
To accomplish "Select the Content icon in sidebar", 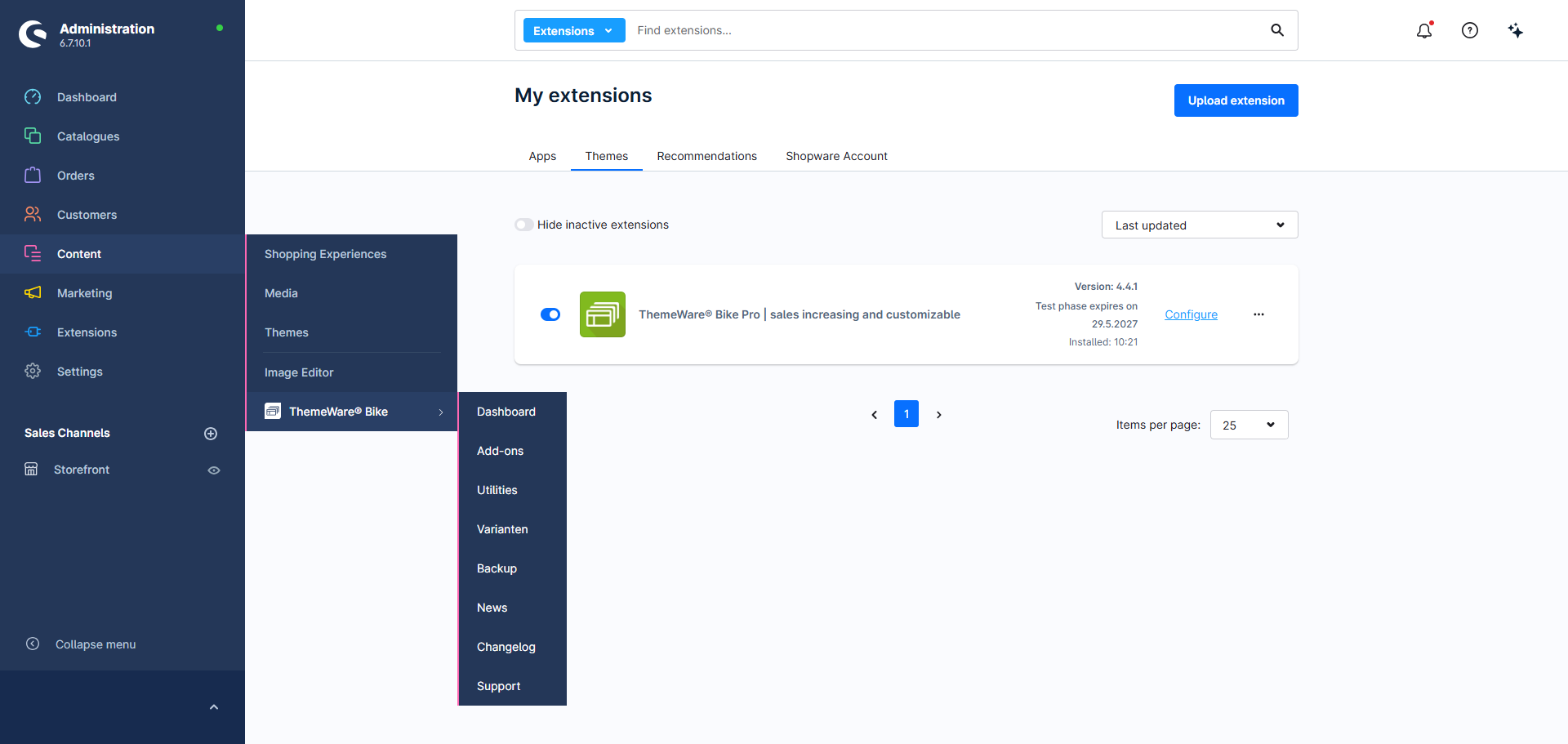I will pyautogui.click(x=33, y=253).
